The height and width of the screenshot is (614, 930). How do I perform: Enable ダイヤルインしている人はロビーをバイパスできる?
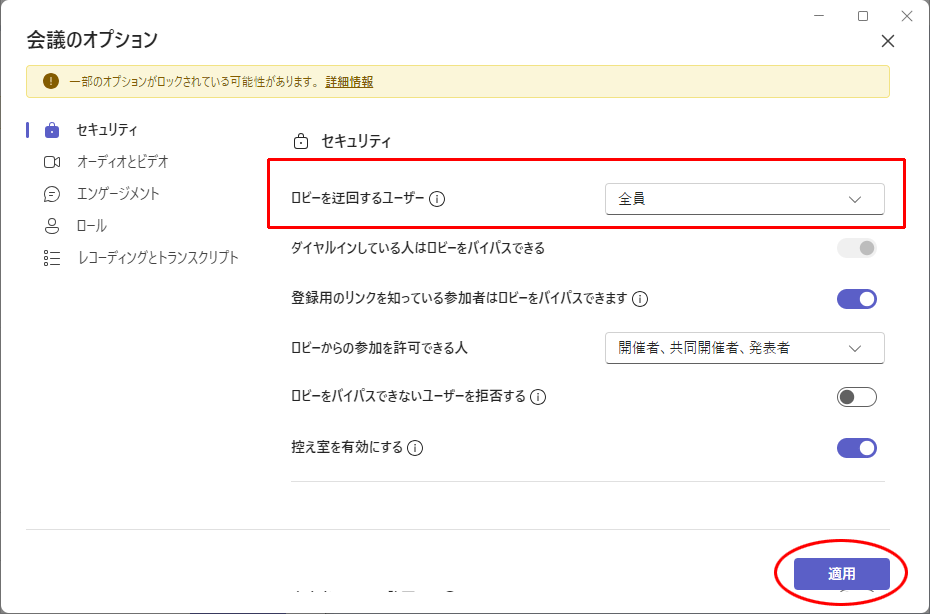[x=856, y=247]
